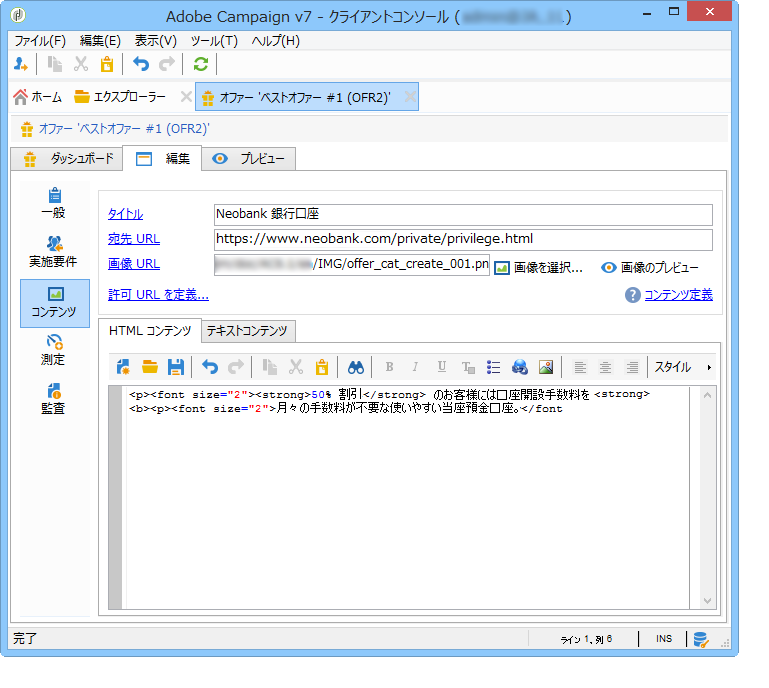
Task: Click the redo arrow in main toolbar
Action: tap(167, 64)
